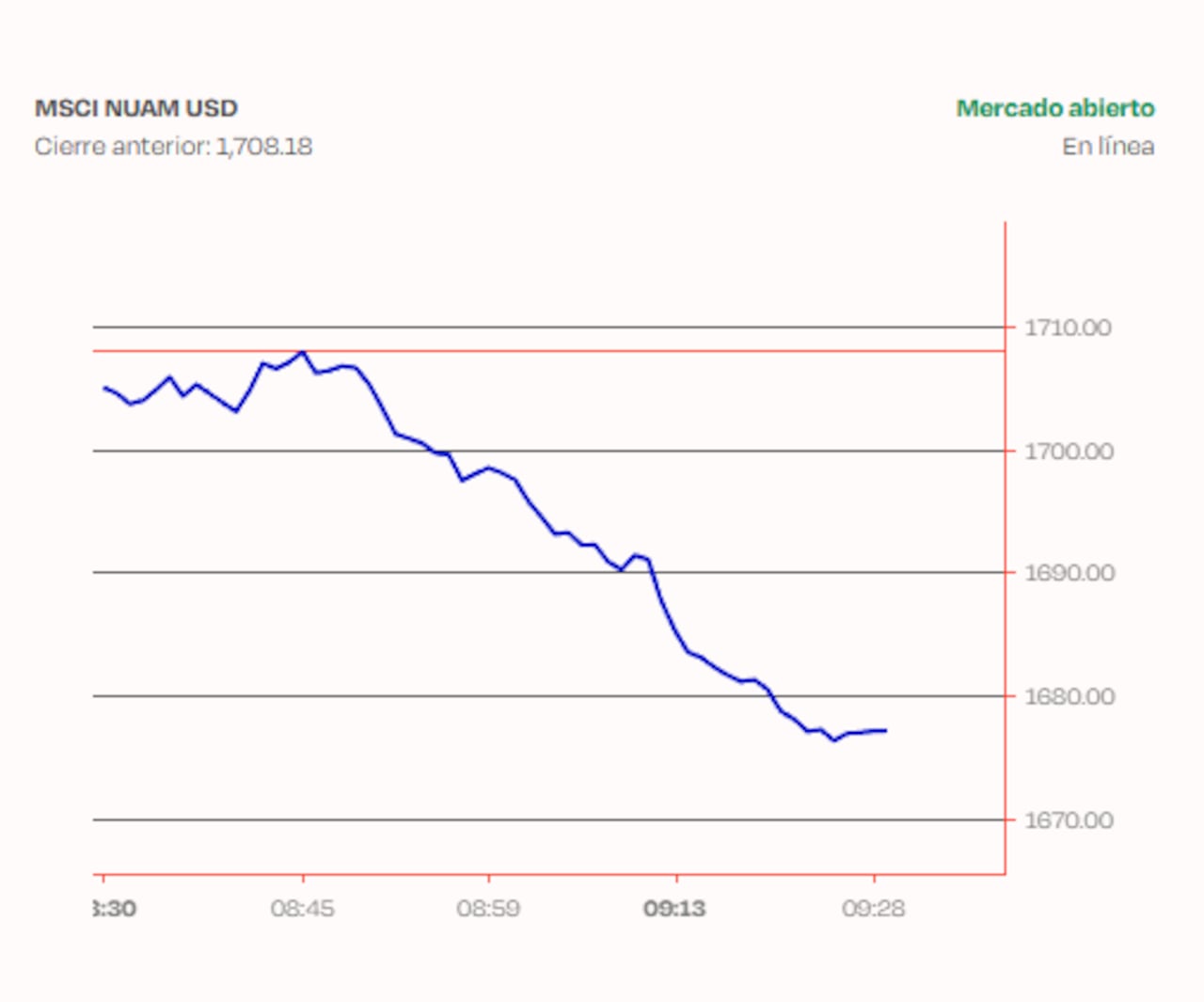
Task: Click the En línea status text
Action: click(1108, 147)
